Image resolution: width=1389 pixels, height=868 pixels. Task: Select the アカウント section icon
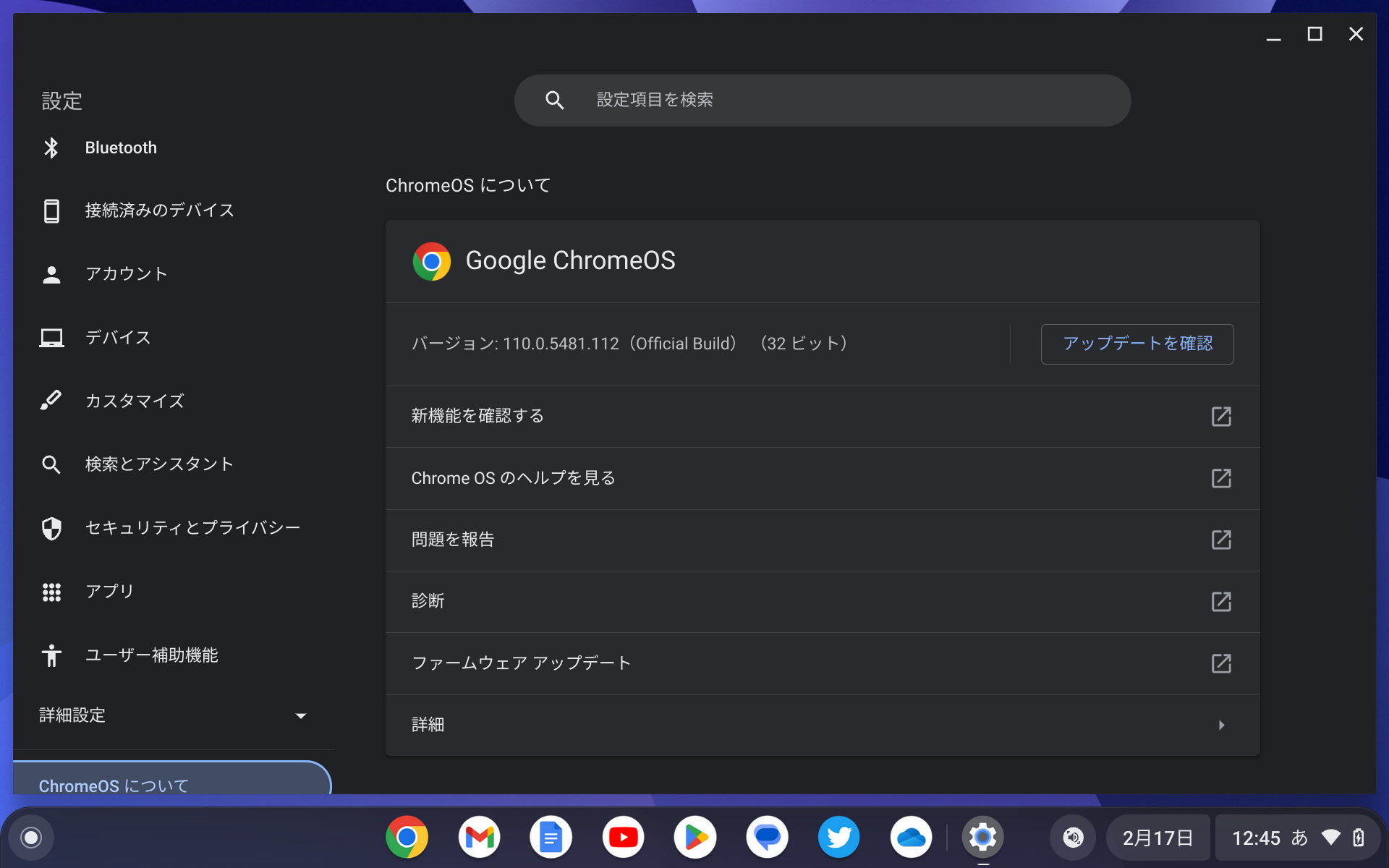click(51, 273)
